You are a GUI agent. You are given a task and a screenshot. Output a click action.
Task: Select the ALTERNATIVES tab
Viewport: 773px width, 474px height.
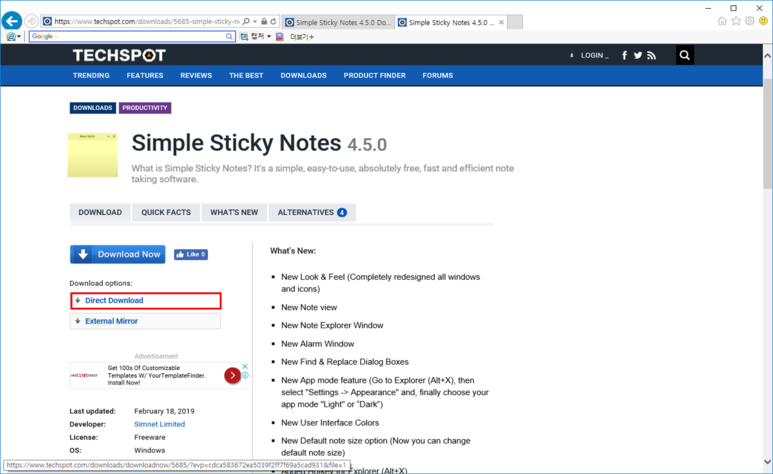pos(312,213)
